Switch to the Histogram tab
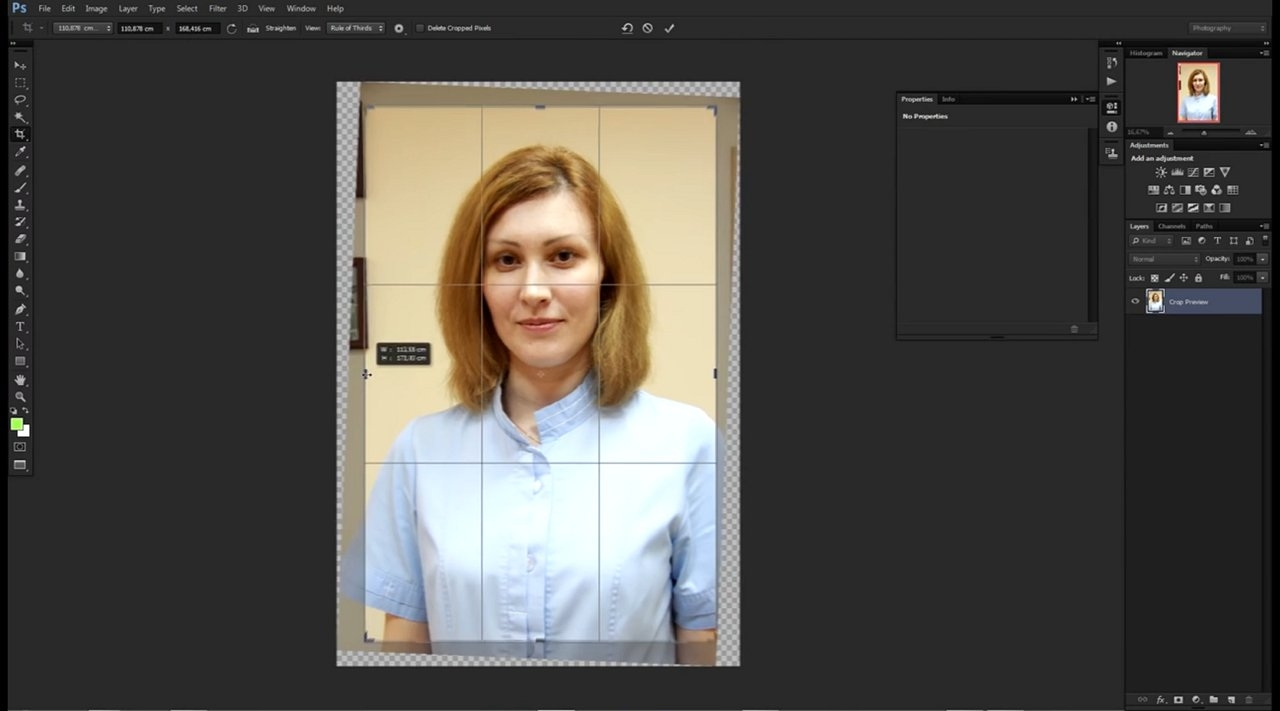Image resolution: width=1280 pixels, height=711 pixels. point(1146,53)
